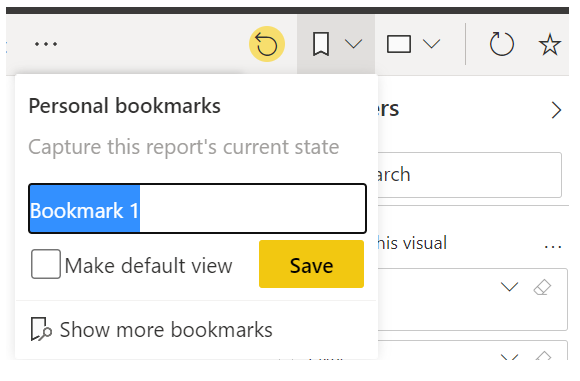The image size is (580, 381).
Task: Click the bookmark icon in toolbar
Action: click(321, 44)
